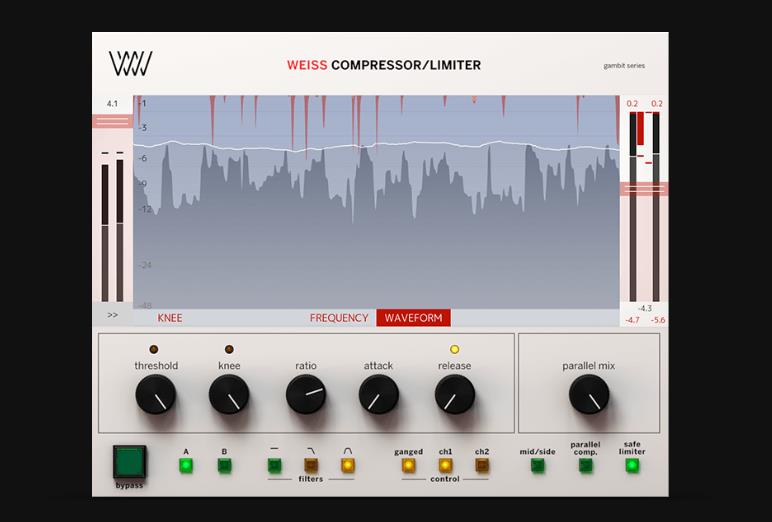This screenshot has width=772, height=522.
Task: Click the -5.6 output level readout
Action: (658, 320)
